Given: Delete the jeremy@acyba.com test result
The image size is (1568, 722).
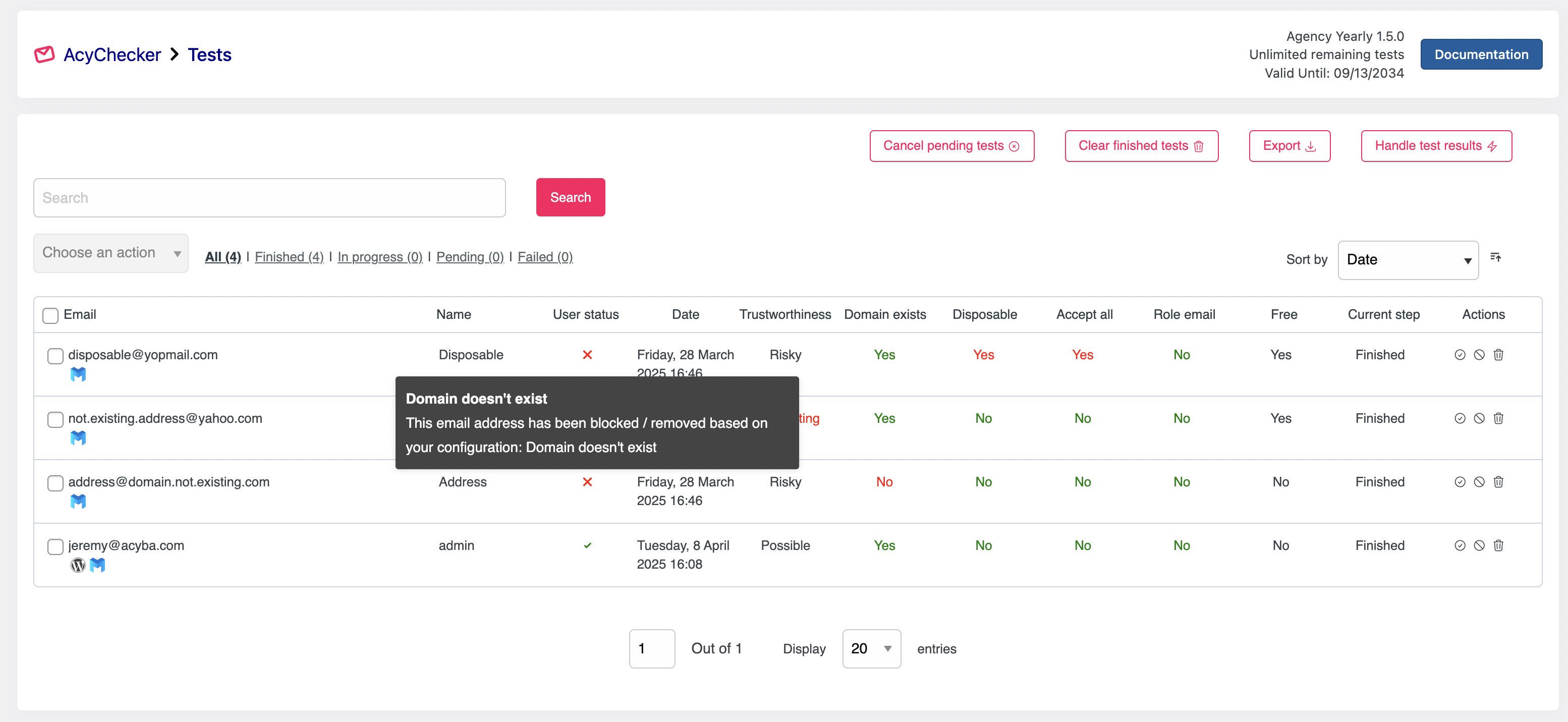Looking at the screenshot, I should click(1498, 545).
